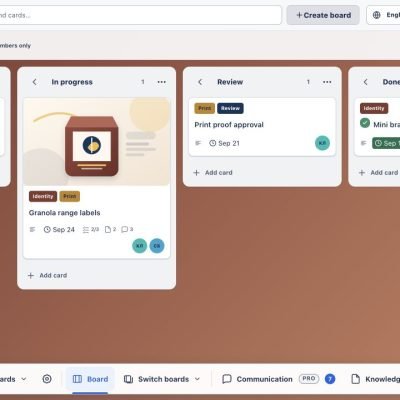Open the Print proof approval card
The image size is (400, 400).
point(229,125)
